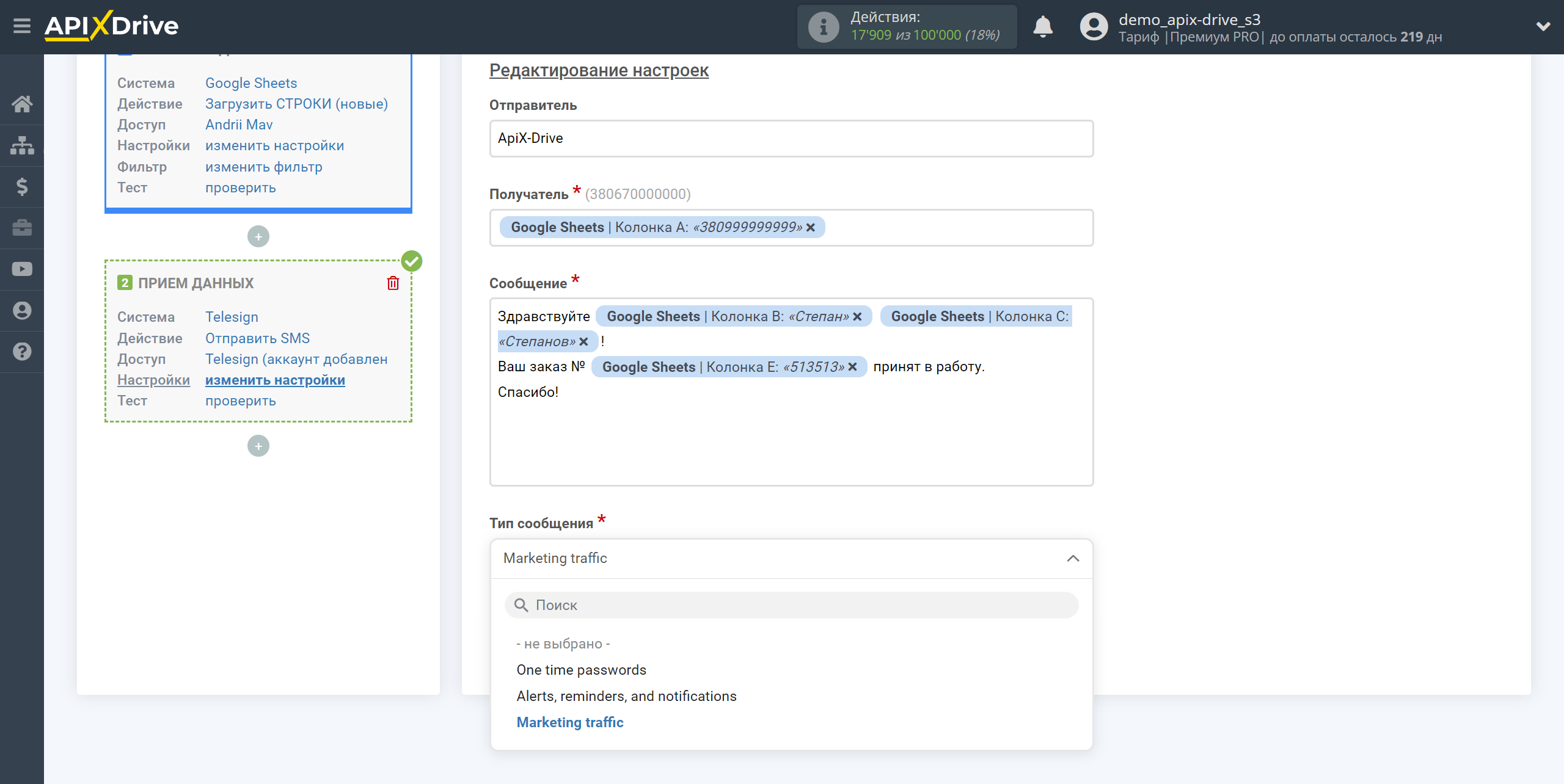Click the Настройки label in Telesign block
Screen dimensions: 1564x784
click(153, 380)
